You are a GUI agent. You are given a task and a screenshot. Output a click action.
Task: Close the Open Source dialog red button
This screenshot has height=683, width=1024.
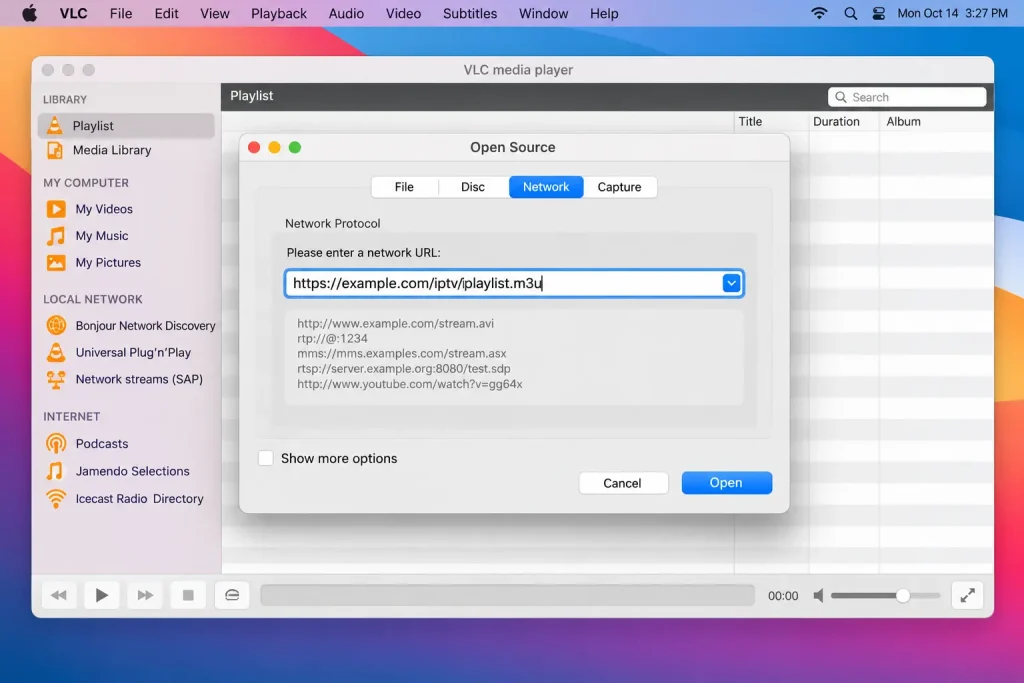click(x=254, y=148)
